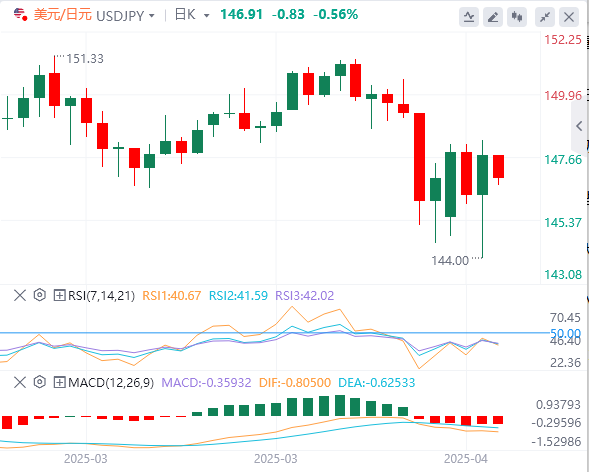Click the 149.96 price axis label

point(563,96)
